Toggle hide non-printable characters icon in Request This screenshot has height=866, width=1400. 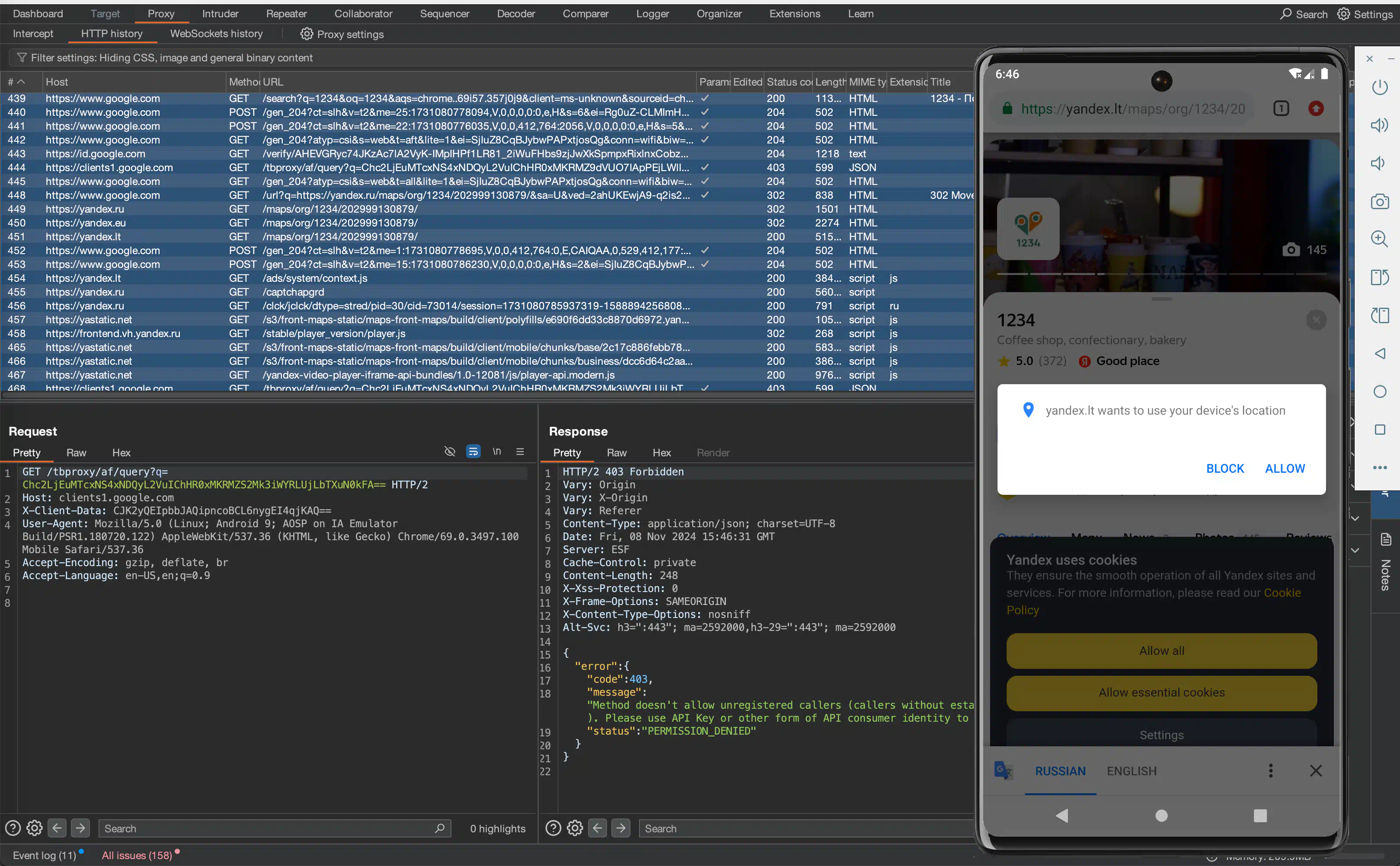[450, 451]
